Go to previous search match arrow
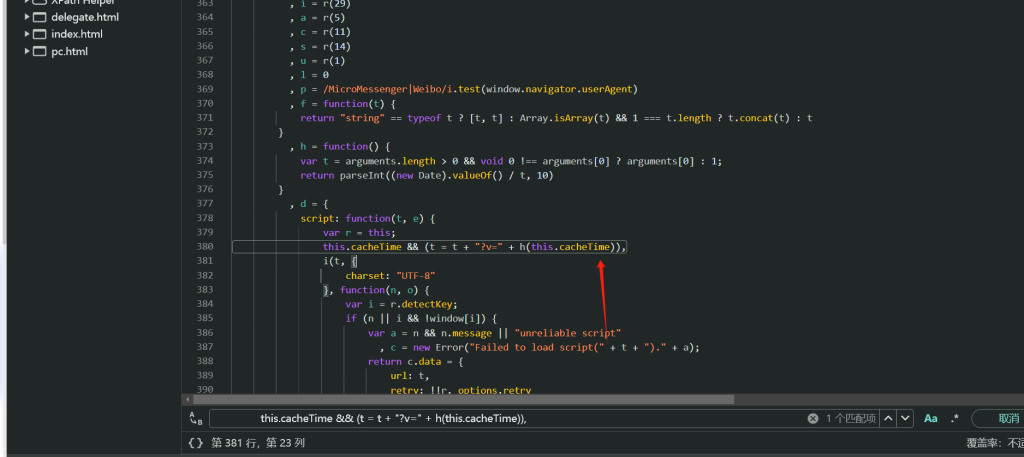1024x457 pixels. point(886,419)
